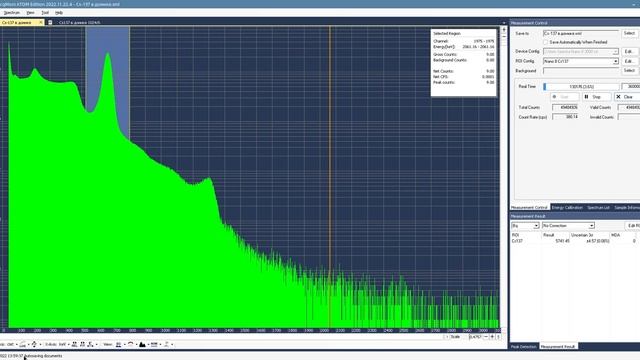Click the MDA column header
The height and width of the screenshot is (360, 640).
[622, 235]
